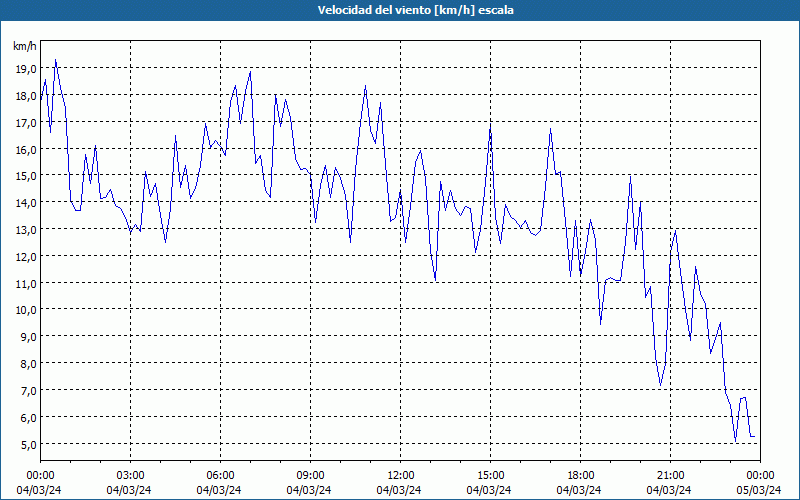
Task: Click the km/h axis unit label
Action: (x=24, y=46)
